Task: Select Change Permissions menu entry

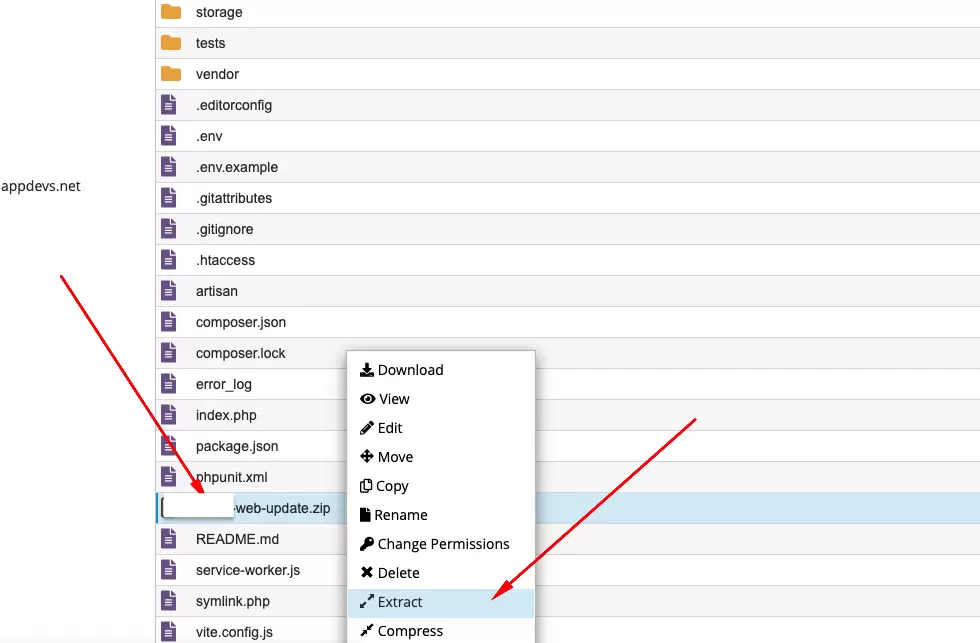Action: (x=443, y=544)
